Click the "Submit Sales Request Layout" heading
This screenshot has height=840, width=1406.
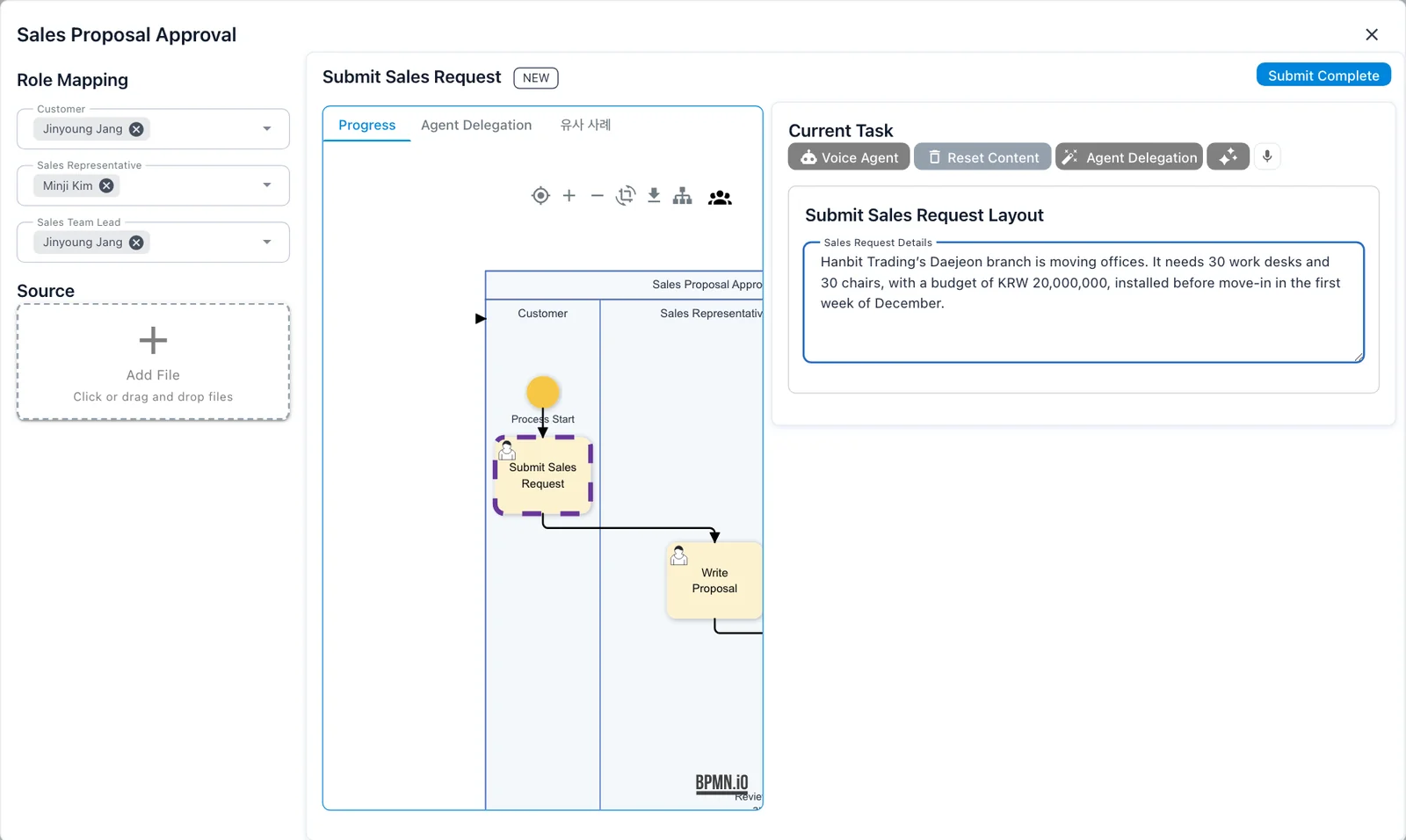[924, 215]
